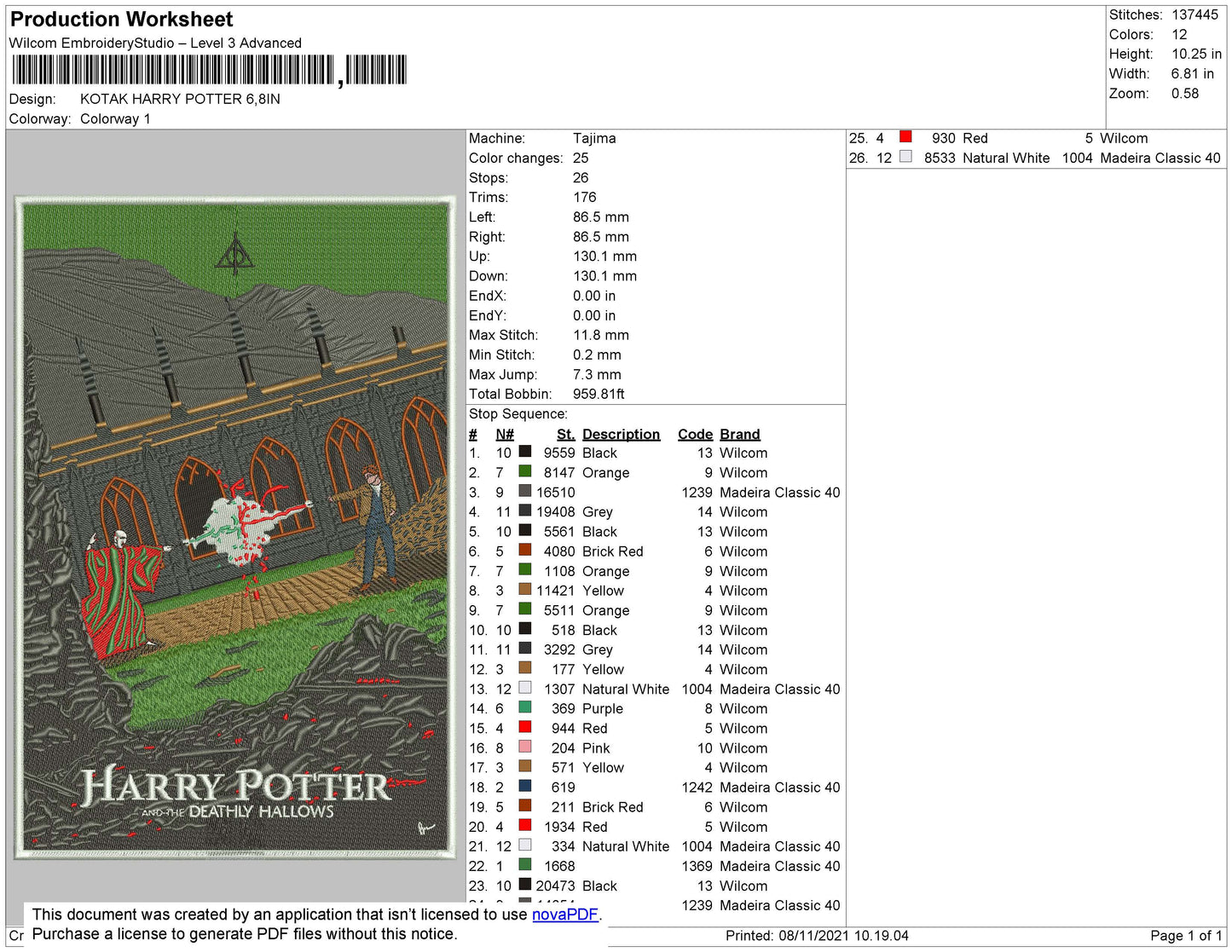
Task: Select the white swatch in stop row 13
Action: coord(525,688)
